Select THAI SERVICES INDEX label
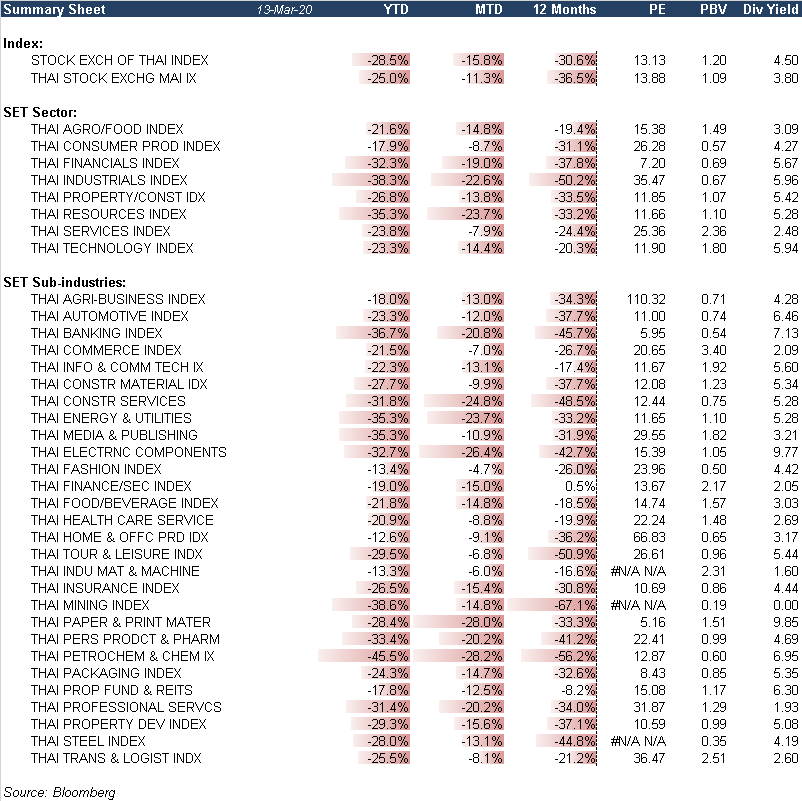Screen dimensions: 802x801 pyautogui.click(x=100, y=231)
